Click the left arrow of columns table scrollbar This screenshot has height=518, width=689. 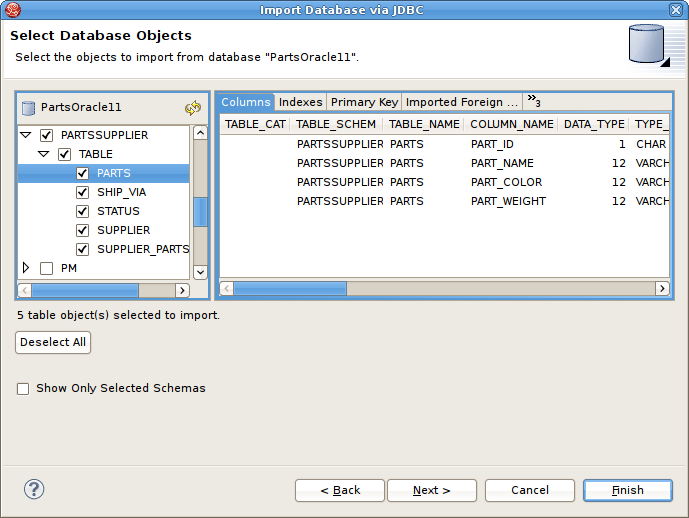point(226,289)
